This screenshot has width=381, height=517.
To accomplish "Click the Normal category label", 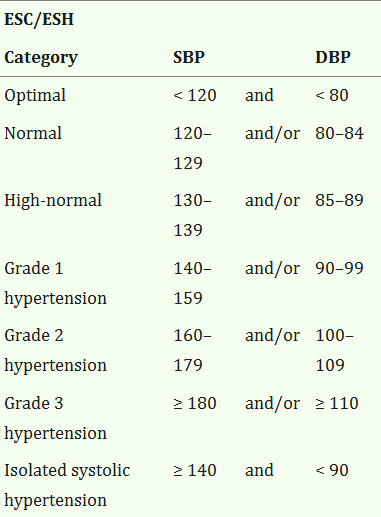I will [33, 133].
